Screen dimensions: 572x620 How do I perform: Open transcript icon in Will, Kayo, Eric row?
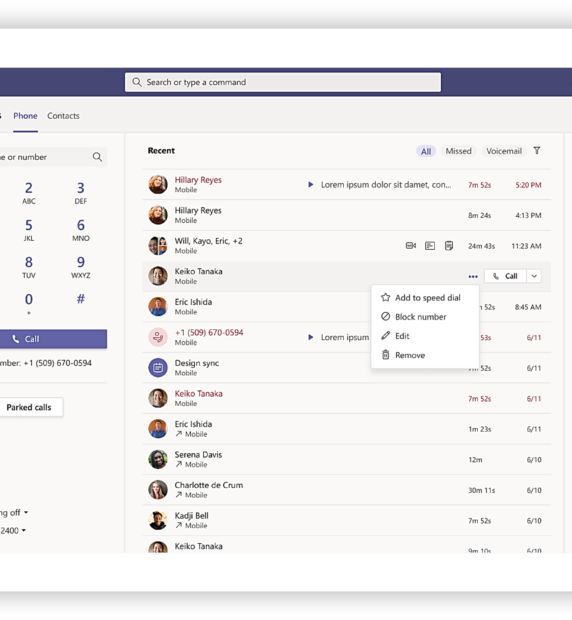(x=430, y=246)
